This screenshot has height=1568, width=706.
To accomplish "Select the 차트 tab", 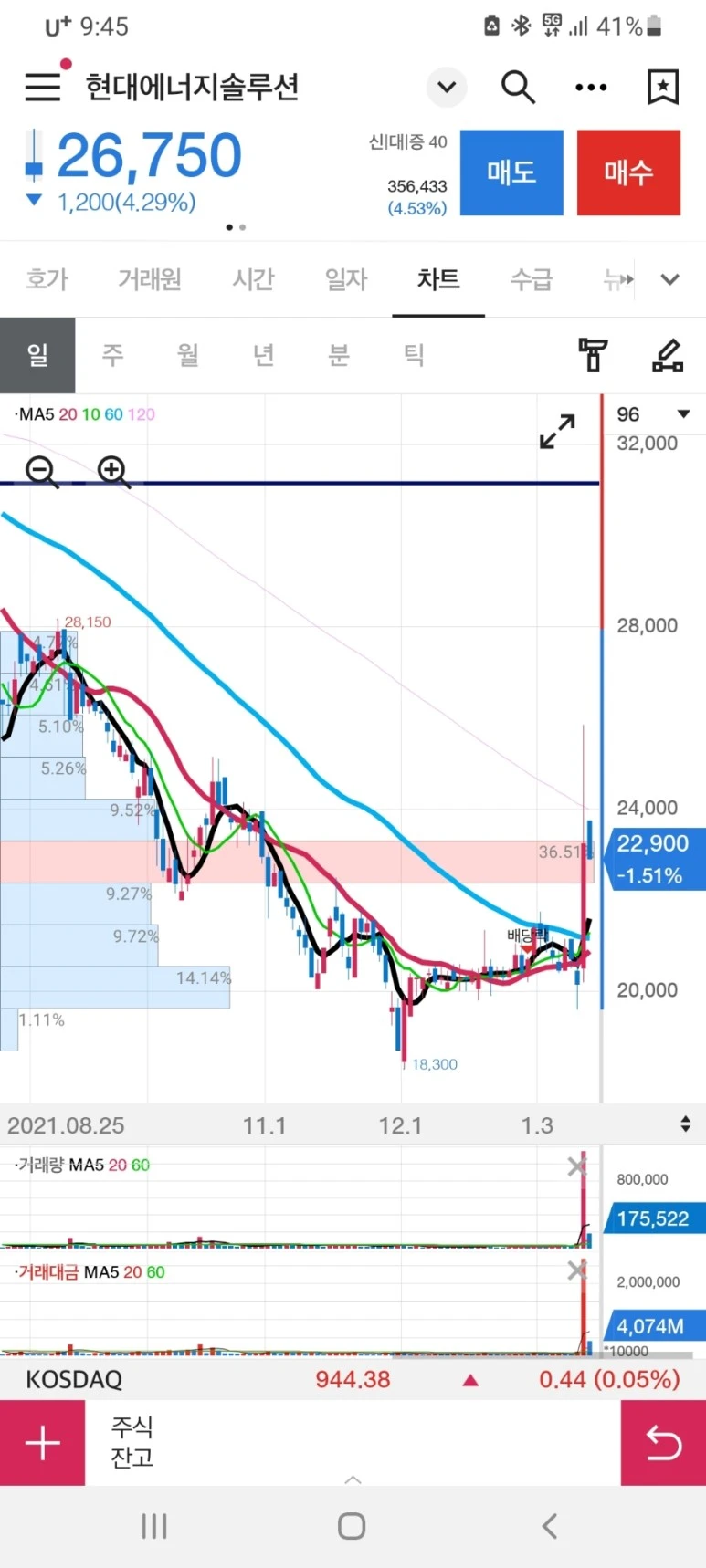I will tap(438, 279).
